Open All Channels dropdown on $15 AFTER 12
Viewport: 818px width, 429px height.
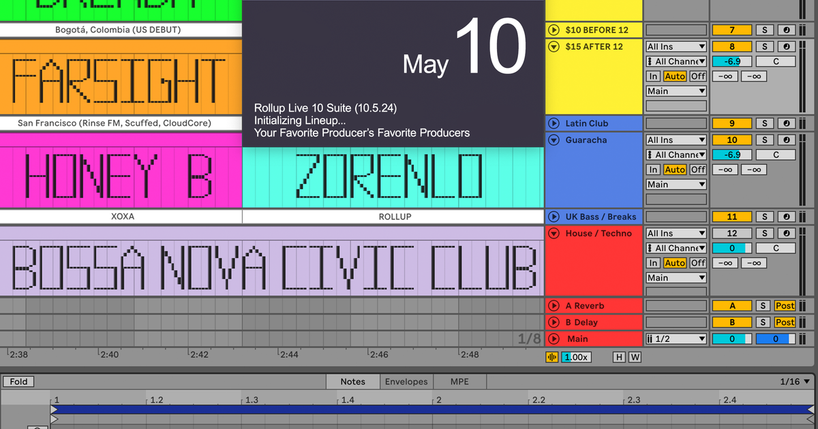[x=676, y=62]
